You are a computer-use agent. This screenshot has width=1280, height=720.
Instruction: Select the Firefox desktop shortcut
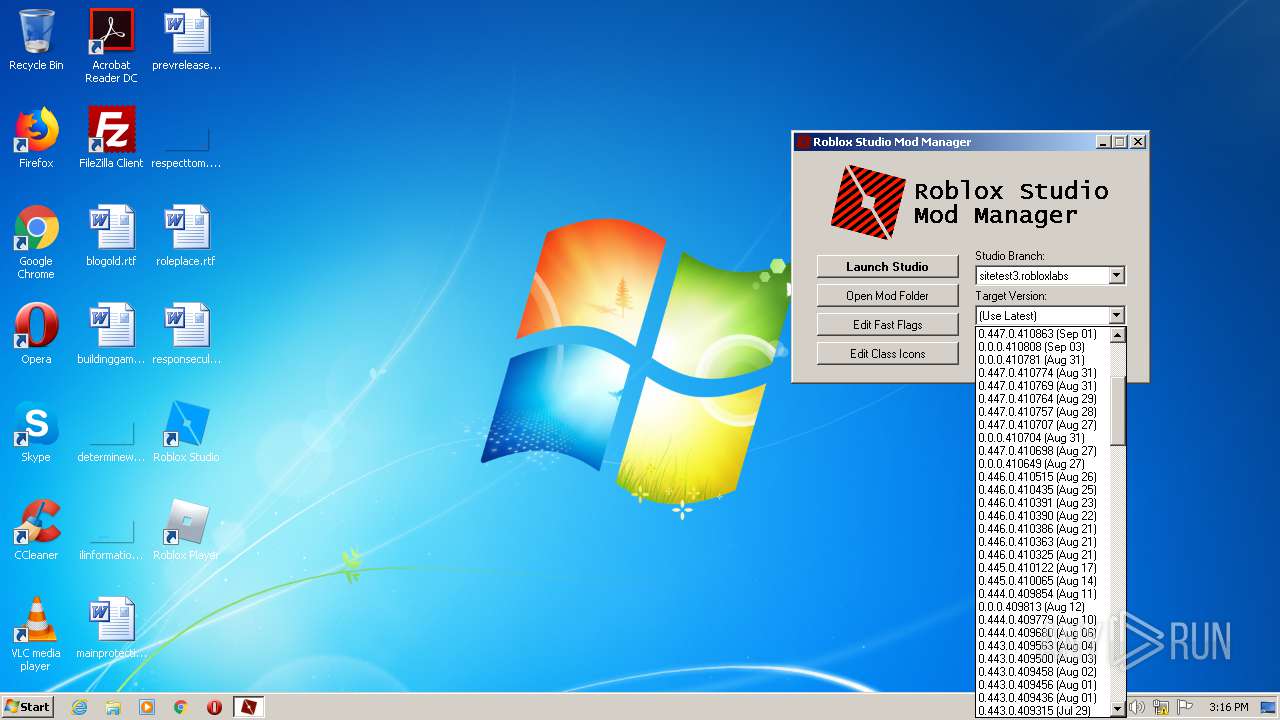tap(36, 138)
